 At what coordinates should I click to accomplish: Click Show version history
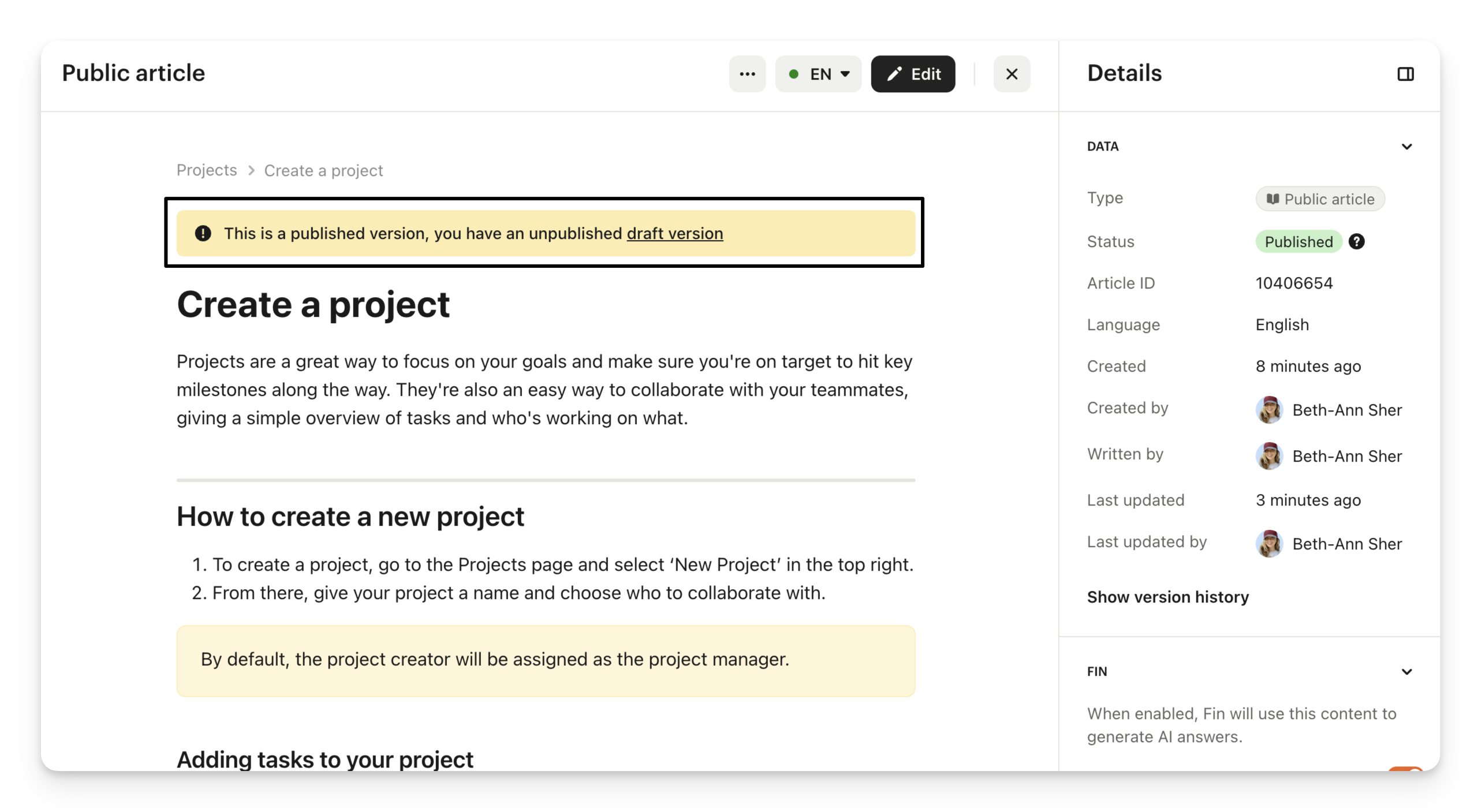[x=1167, y=597]
